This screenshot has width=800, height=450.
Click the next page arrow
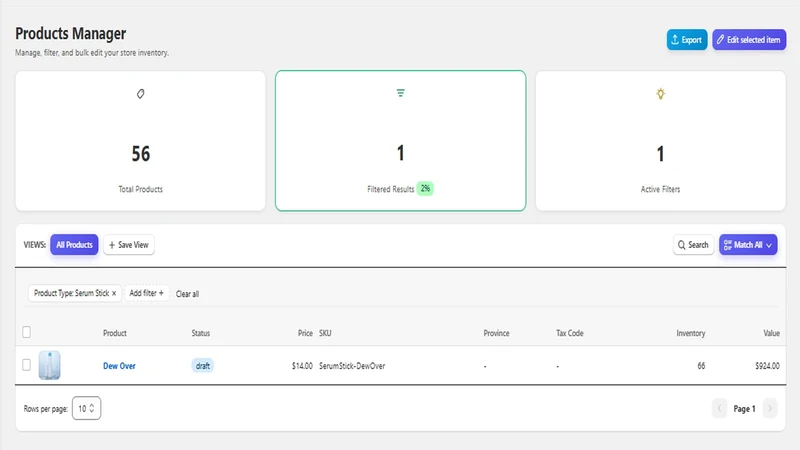click(x=770, y=408)
